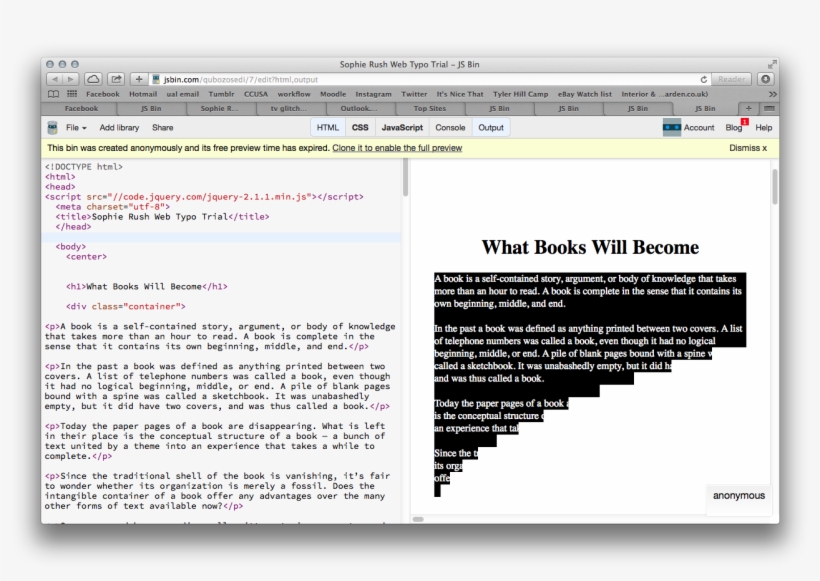Screen dimensions: 820x581
Task: Click the Account flag icon in the toolbar
Action: pyautogui.click(x=672, y=127)
